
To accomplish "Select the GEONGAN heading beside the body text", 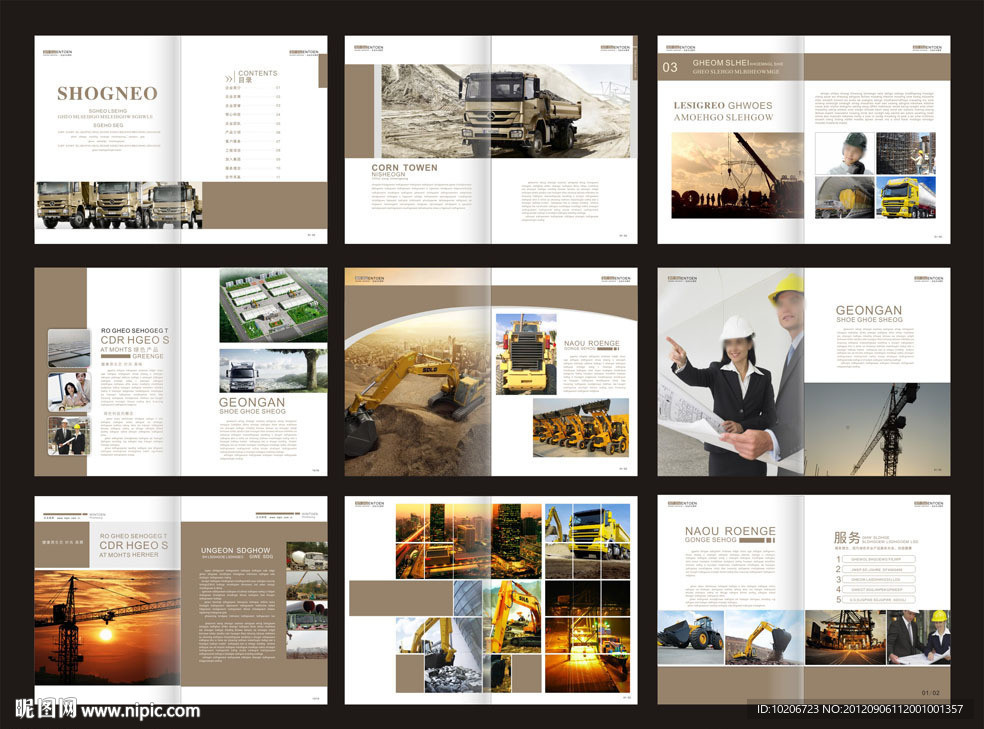I will (252, 402).
